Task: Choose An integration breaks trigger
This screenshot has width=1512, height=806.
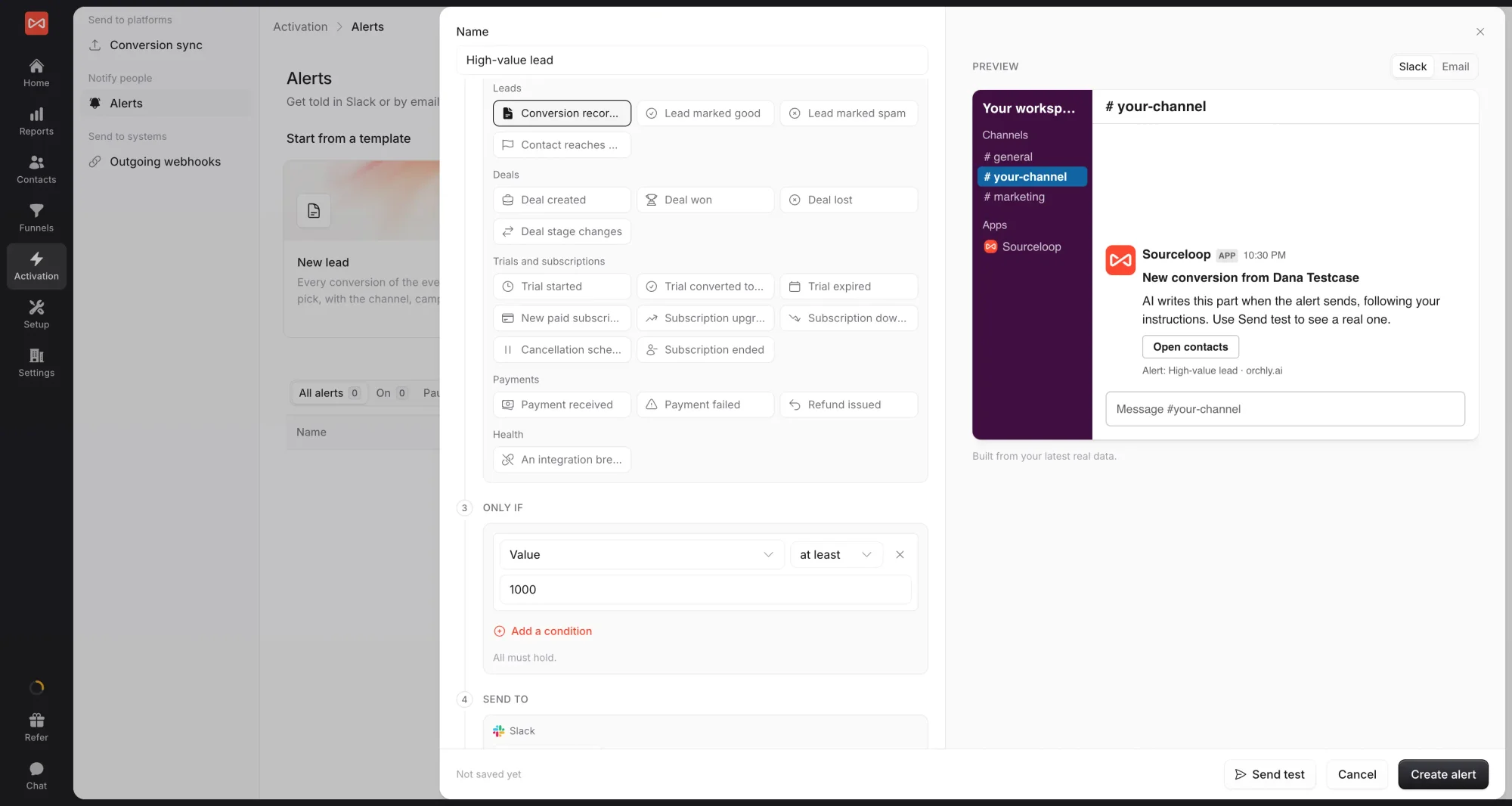Action: pyautogui.click(x=562, y=460)
